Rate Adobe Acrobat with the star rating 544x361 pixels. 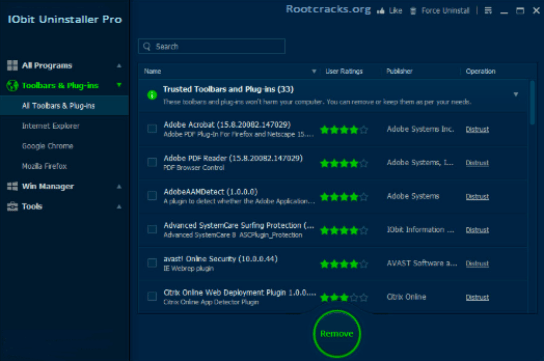tap(344, 130)
